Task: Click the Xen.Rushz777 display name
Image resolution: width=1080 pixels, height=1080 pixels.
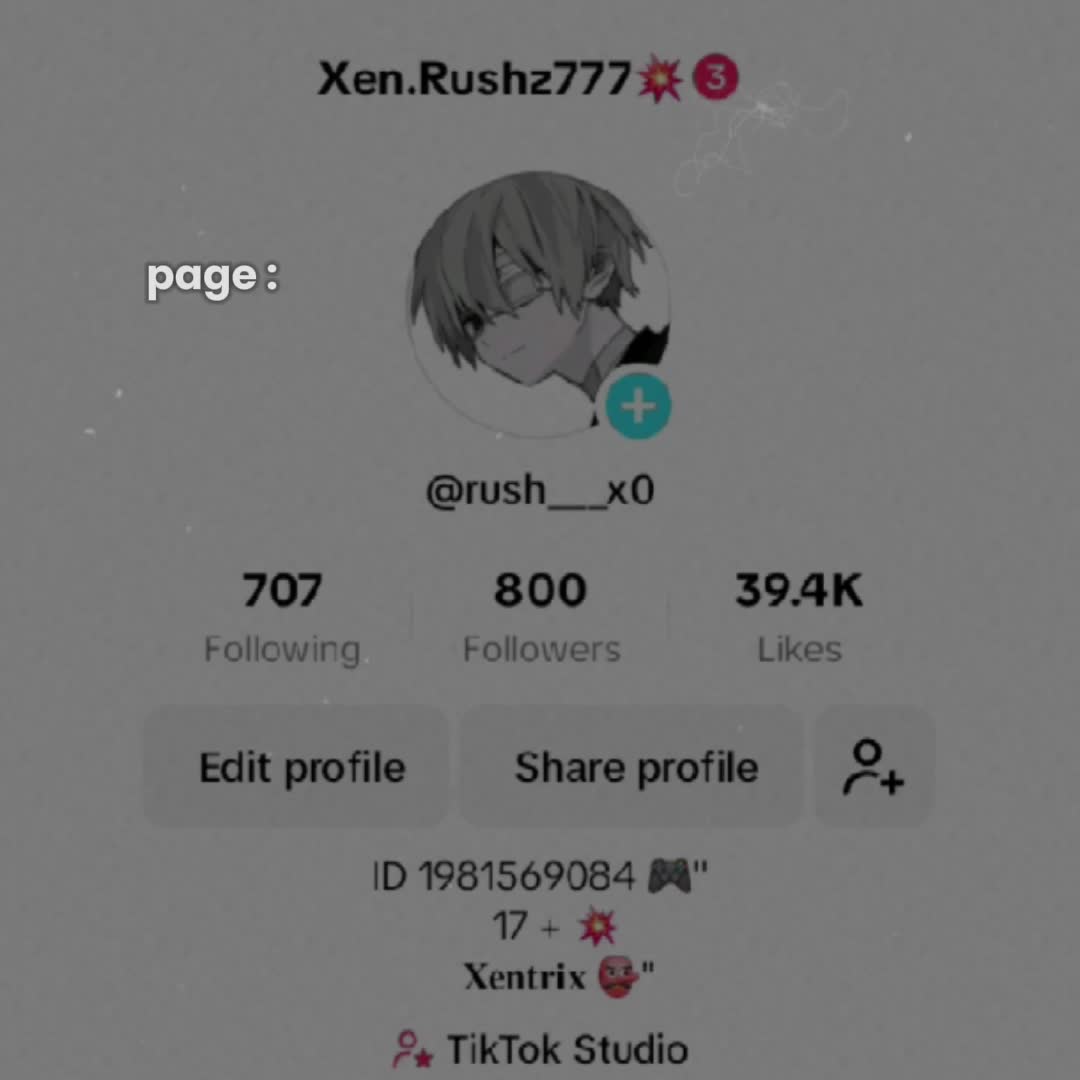Action: 474,79
